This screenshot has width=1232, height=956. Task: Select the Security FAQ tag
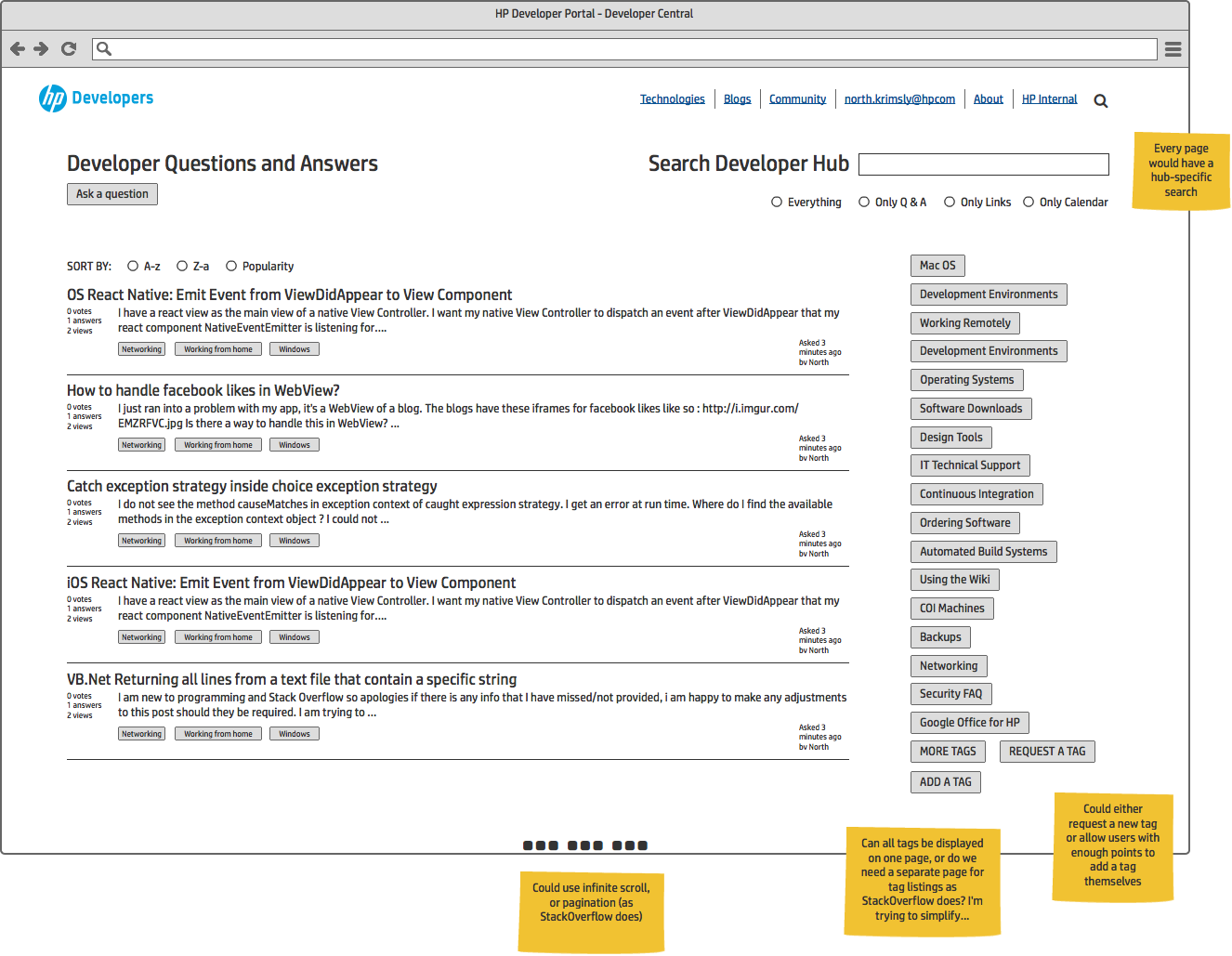951,694
